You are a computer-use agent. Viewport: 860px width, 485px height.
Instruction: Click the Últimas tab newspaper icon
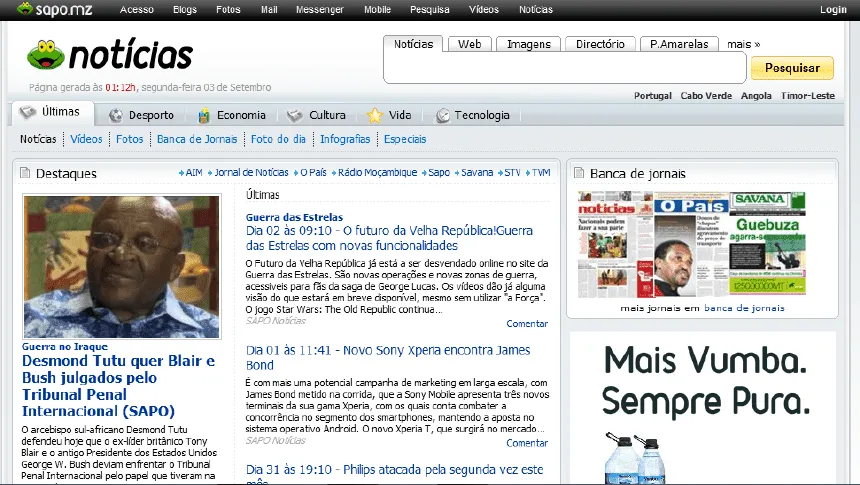(27, 112)
